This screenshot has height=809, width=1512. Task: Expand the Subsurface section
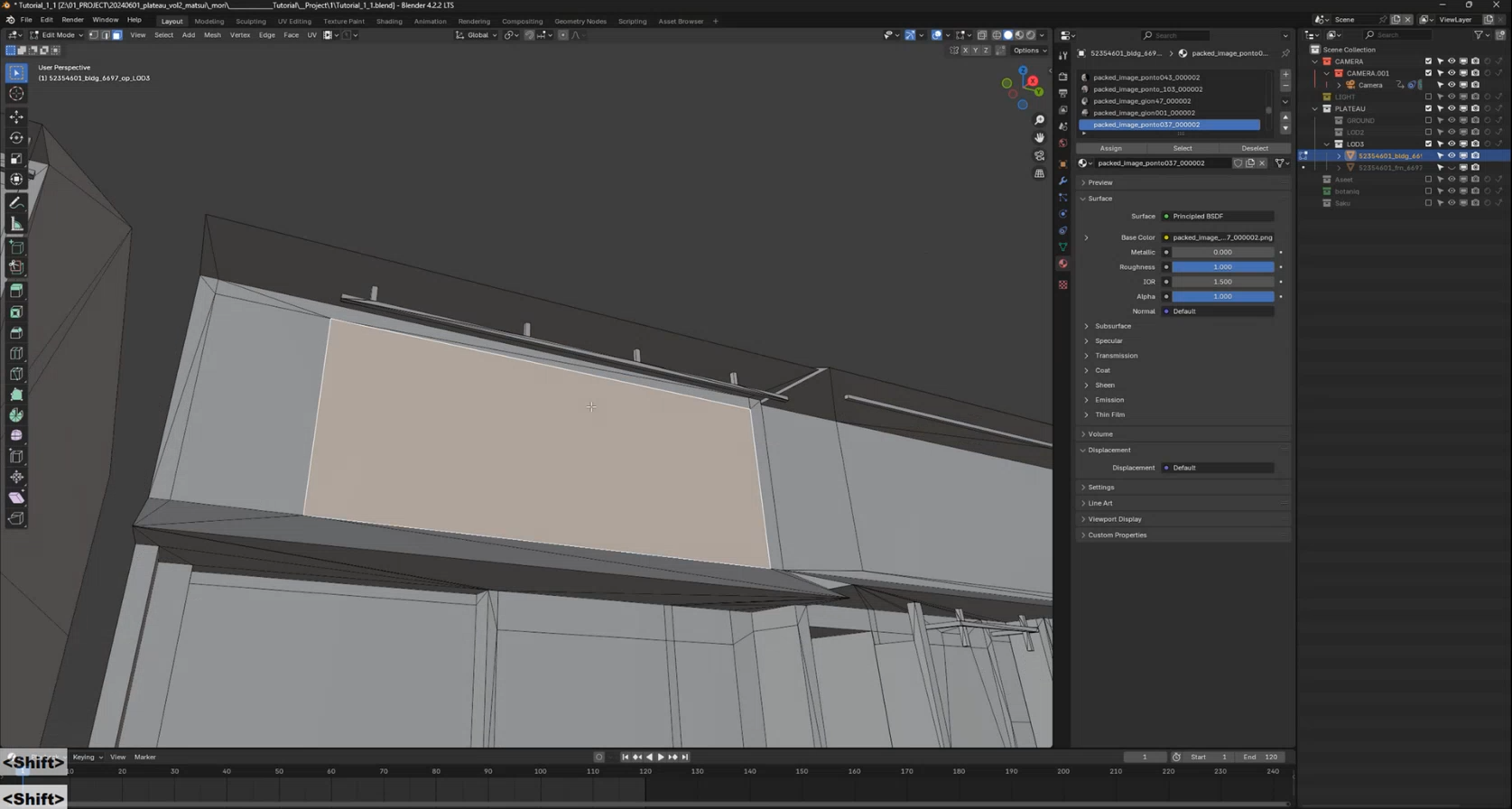click(1112, 326)
